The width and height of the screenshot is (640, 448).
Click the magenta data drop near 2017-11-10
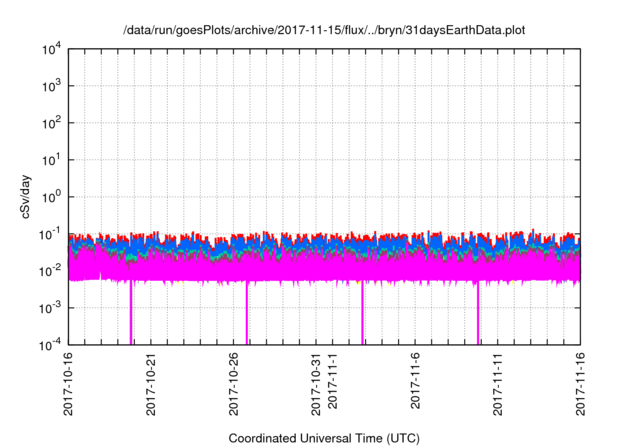click(478, 314)
